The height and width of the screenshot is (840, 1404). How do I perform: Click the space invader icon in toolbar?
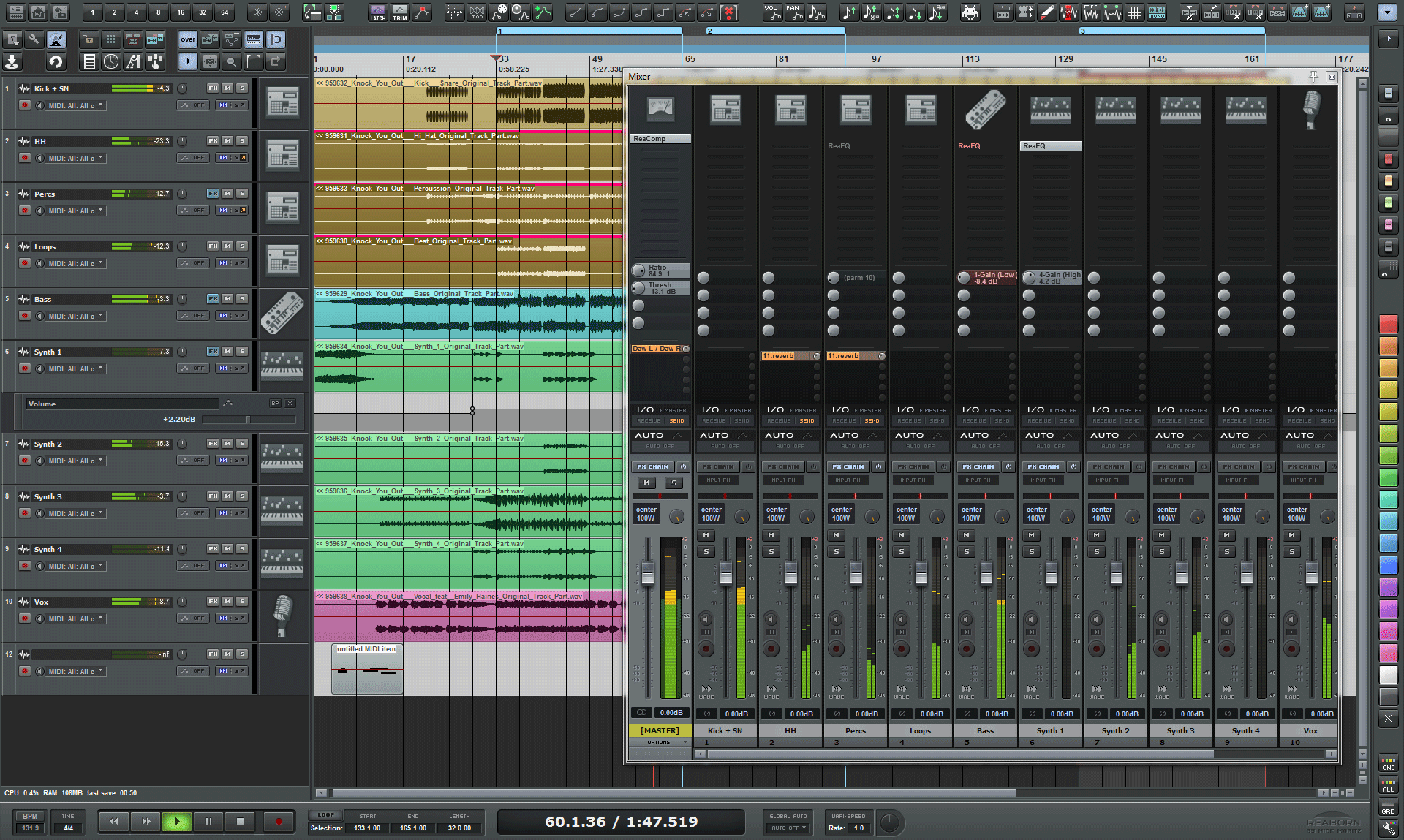coord(970,12)
